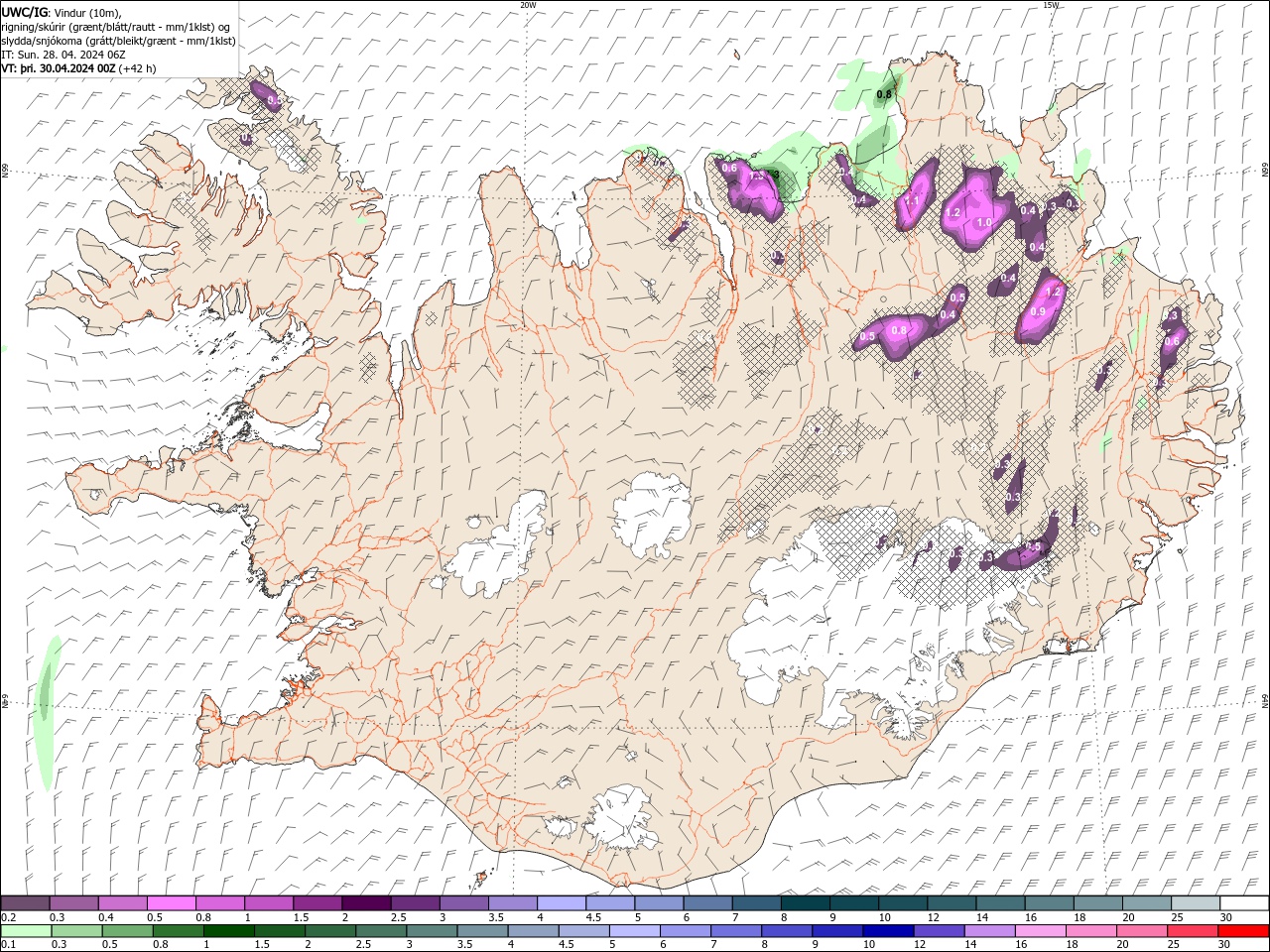Pick the bright red 30 mm rain swatch
The image size is (1270, 952).
coord(1243,931)
